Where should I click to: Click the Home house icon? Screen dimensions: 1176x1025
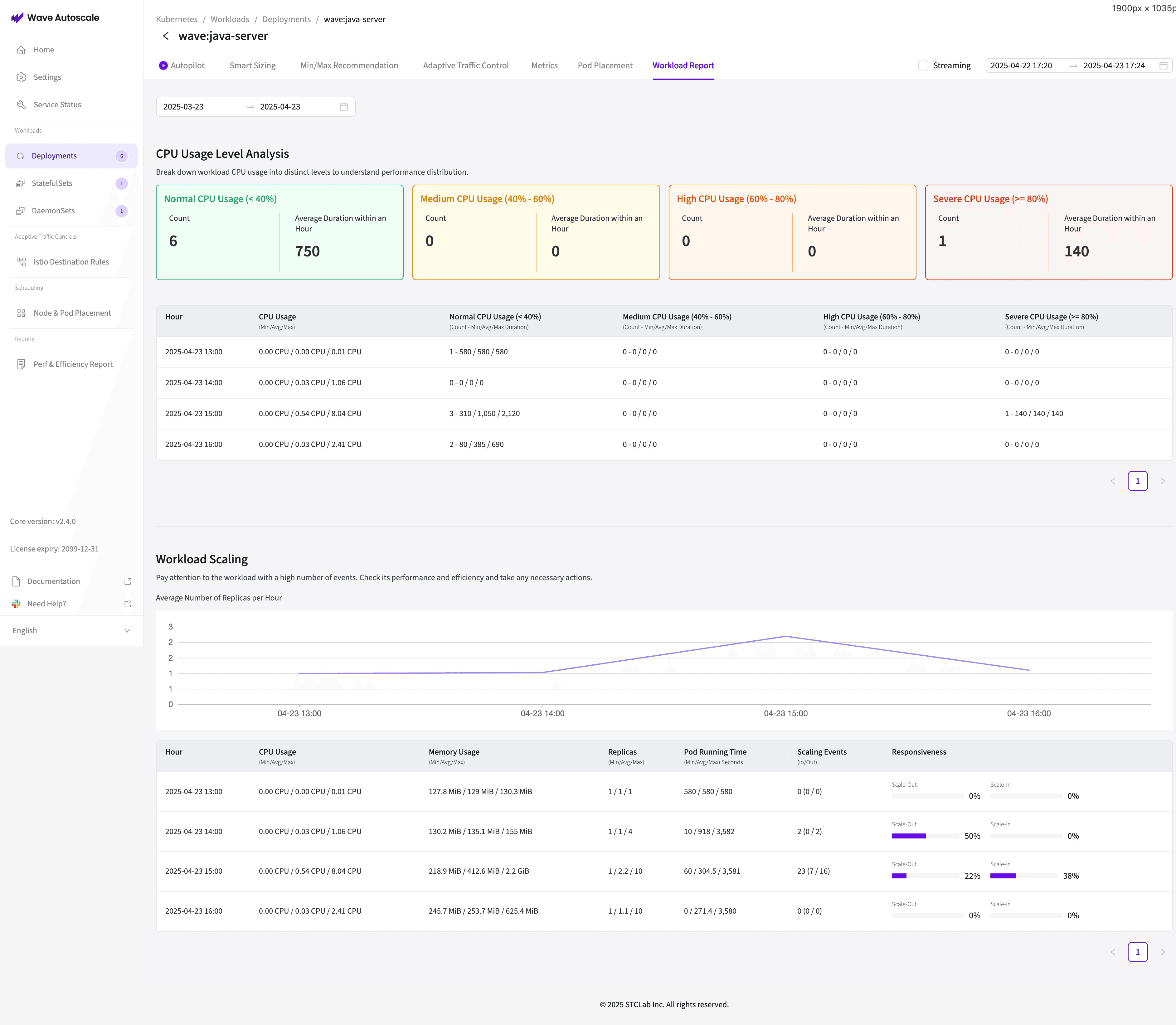point(21,50)
